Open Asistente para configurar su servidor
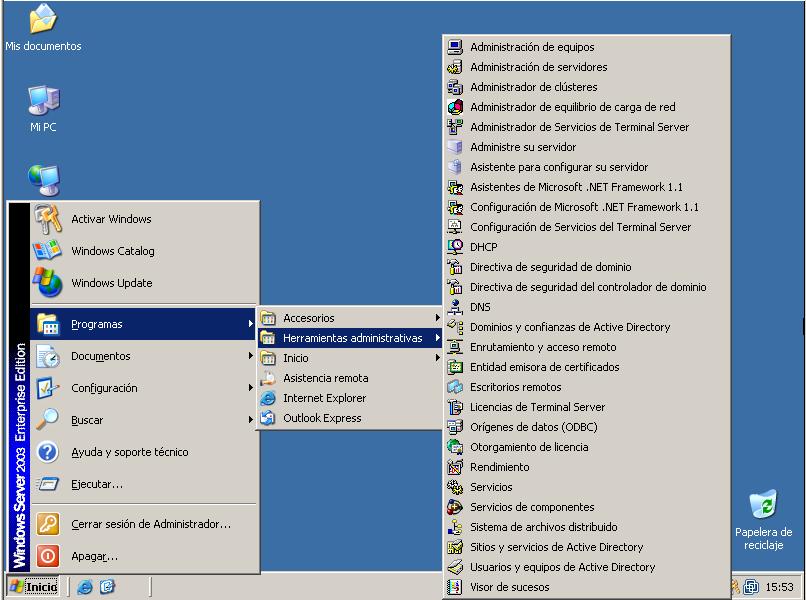The image size is (806, 600). click(x=587, y=167)
